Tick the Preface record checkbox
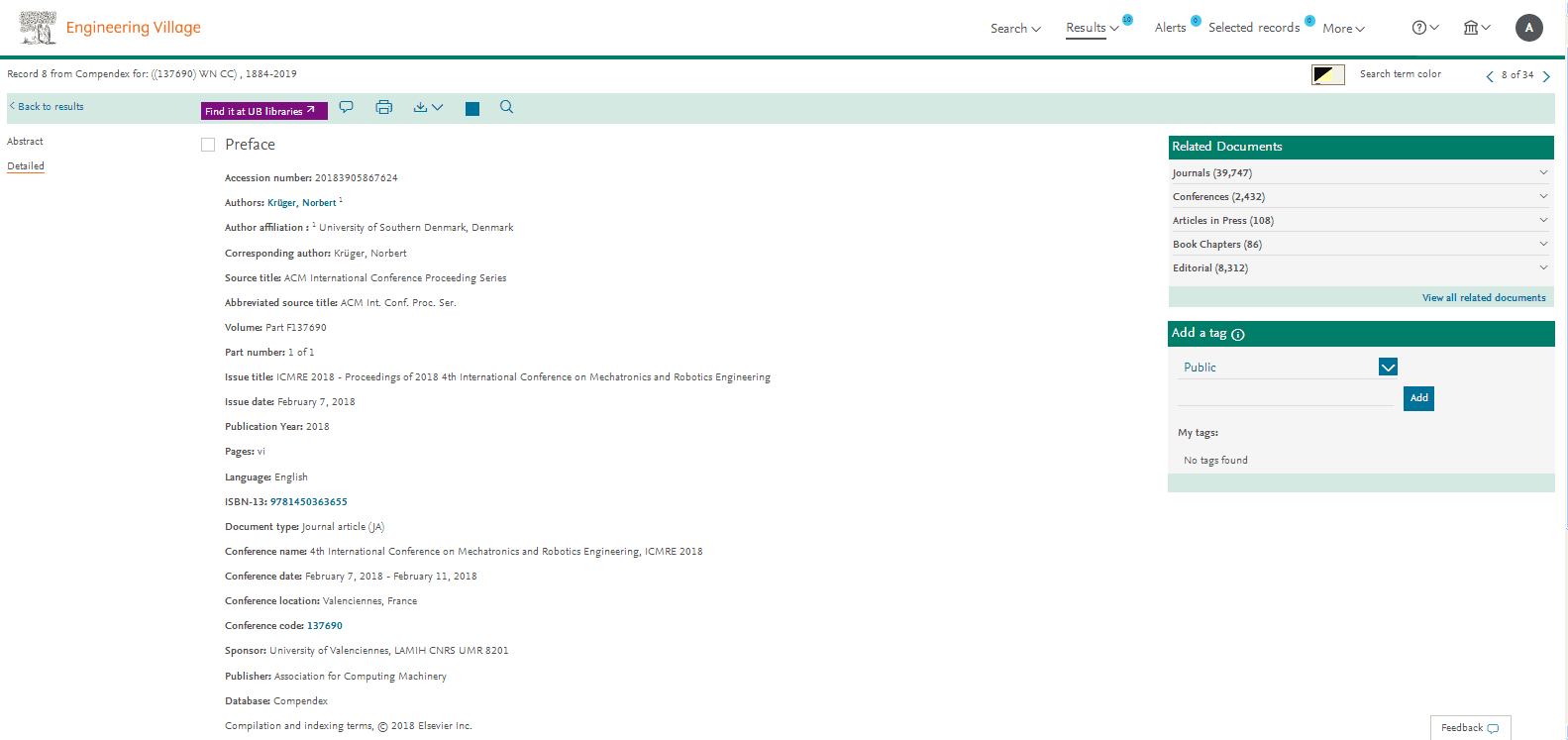Viewport: 1568px width, 740px height. 208,145
